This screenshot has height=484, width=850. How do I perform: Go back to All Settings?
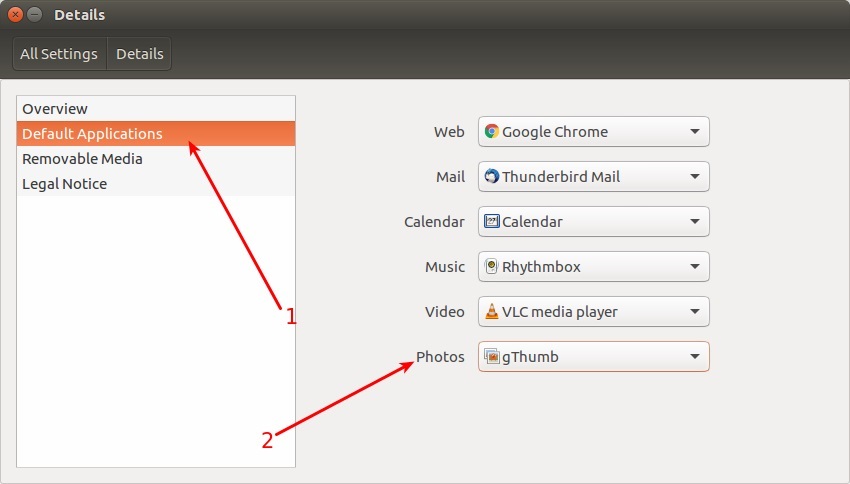(x=59, y=54)
